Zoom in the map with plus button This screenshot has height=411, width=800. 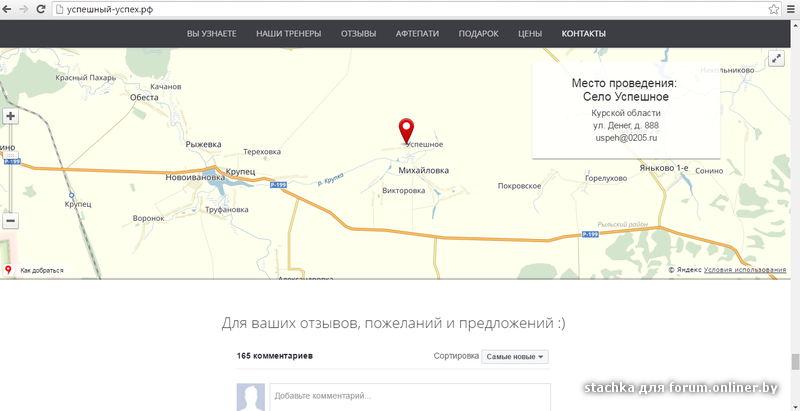click(10, 116)
